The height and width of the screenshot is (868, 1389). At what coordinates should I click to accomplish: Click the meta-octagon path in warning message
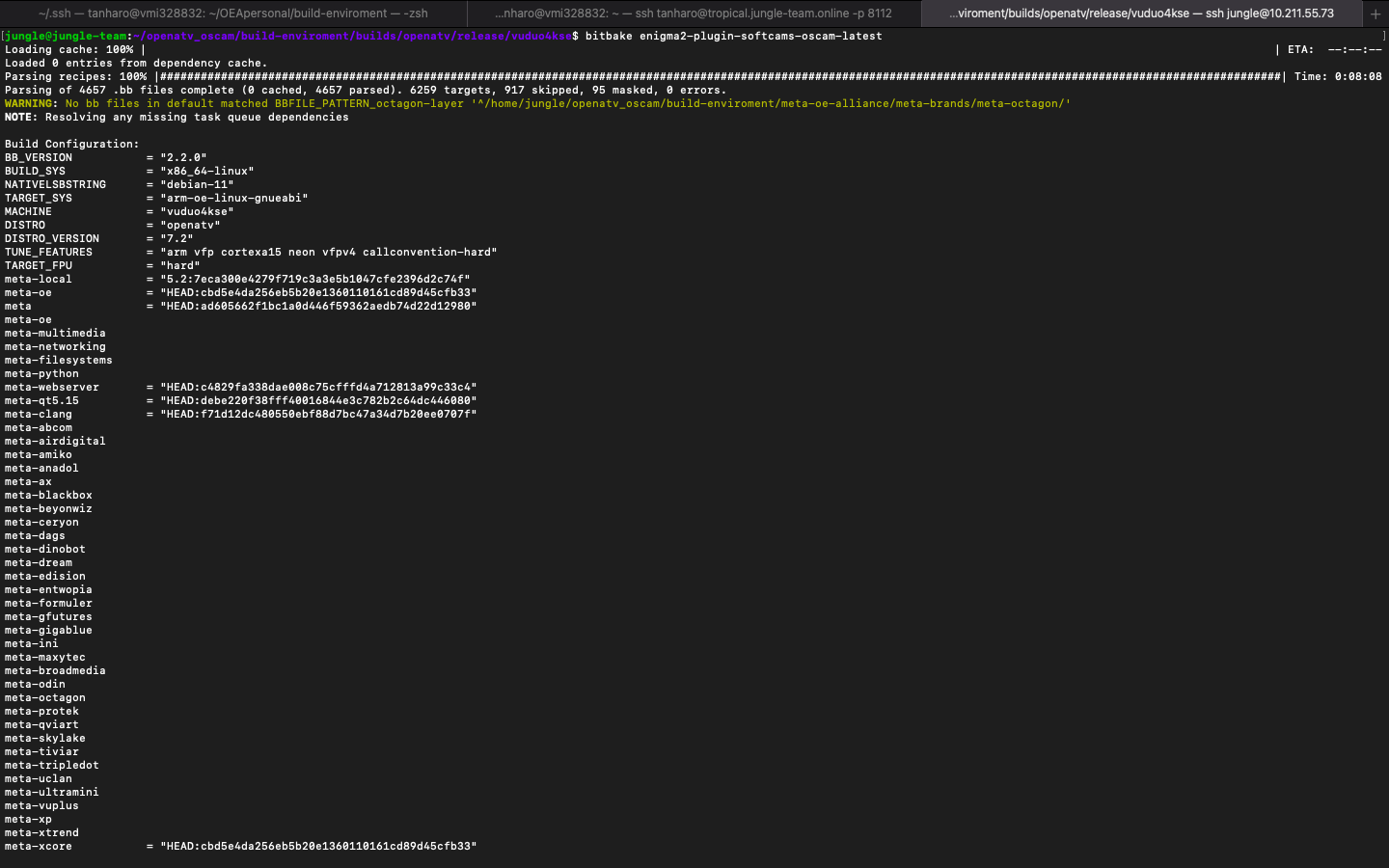click(772, 103)
